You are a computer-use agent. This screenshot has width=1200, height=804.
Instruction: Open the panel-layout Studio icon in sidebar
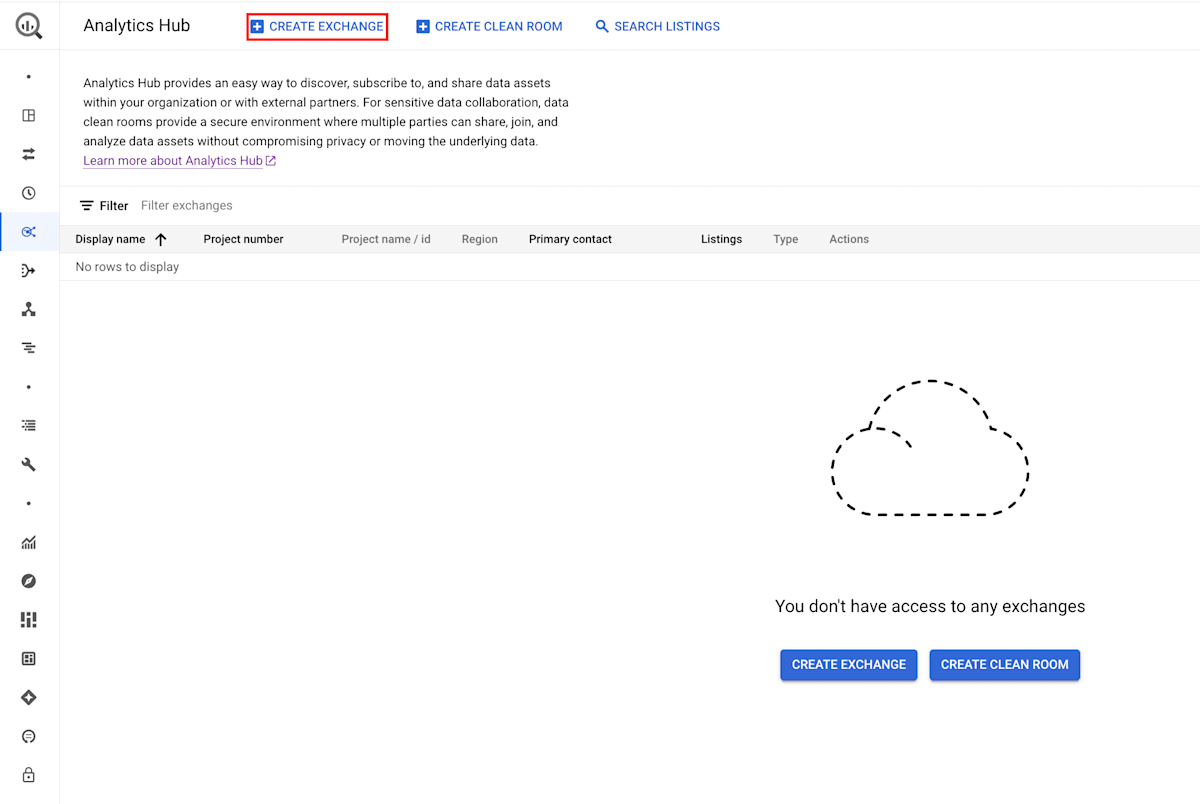point(29,115)
